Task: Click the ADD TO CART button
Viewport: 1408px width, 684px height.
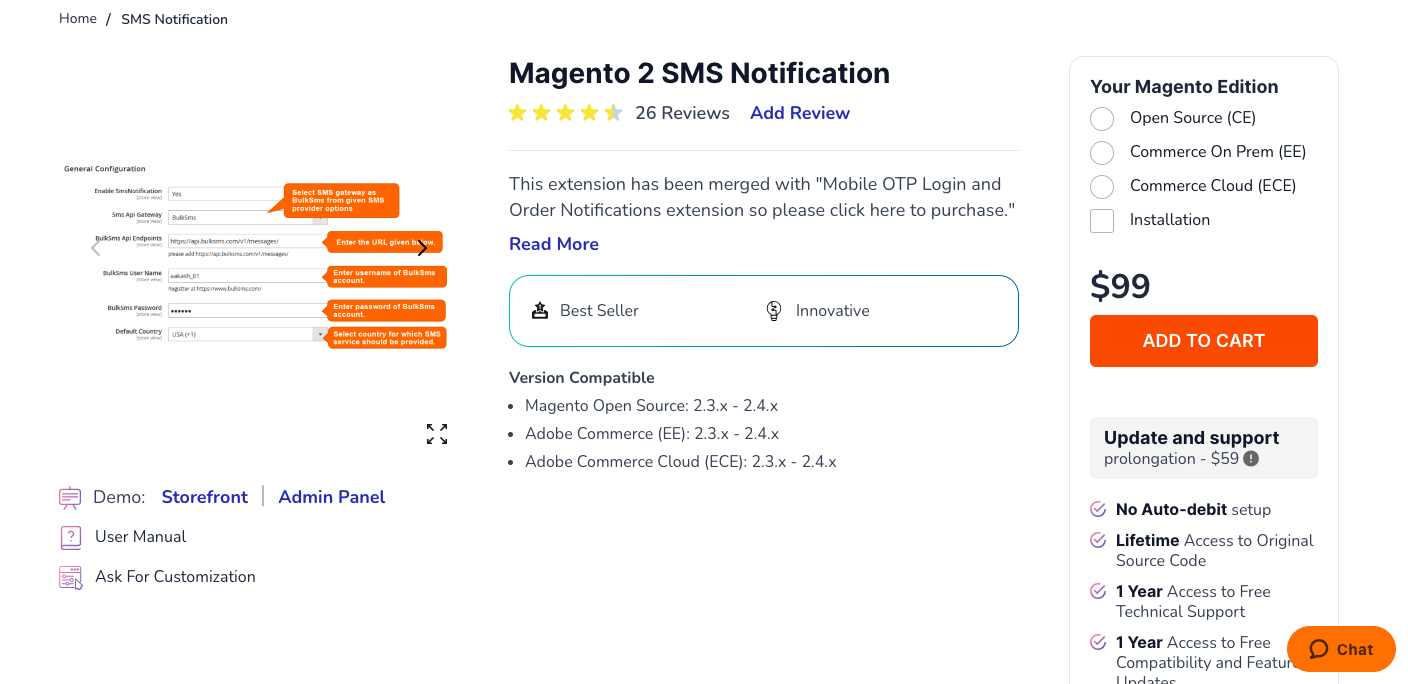Action: pyautogui.click(x=1204, y=341)
